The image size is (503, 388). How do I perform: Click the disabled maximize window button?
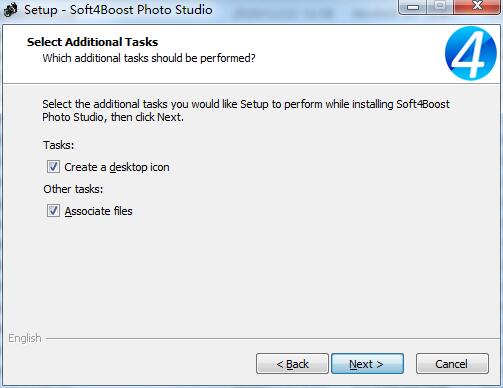[440, 7]
